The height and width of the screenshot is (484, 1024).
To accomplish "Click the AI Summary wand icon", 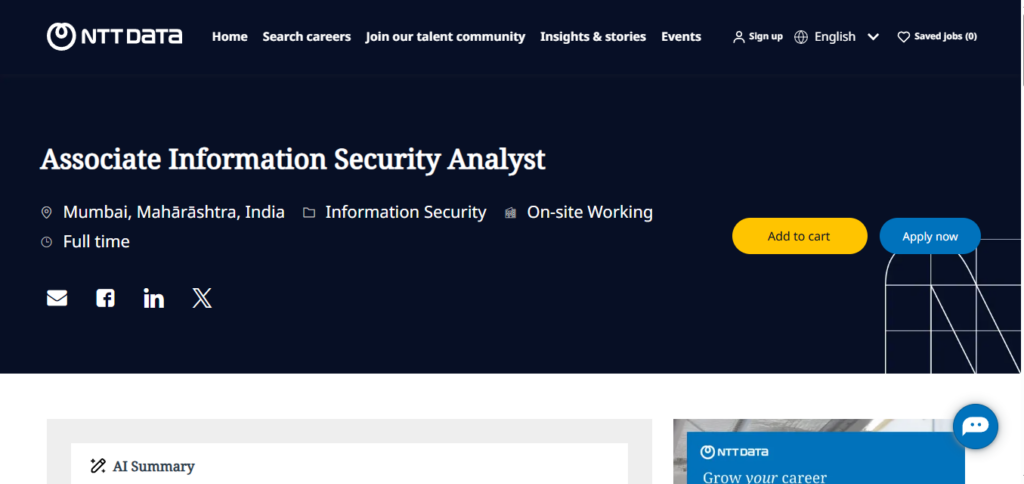I will 98,466.
